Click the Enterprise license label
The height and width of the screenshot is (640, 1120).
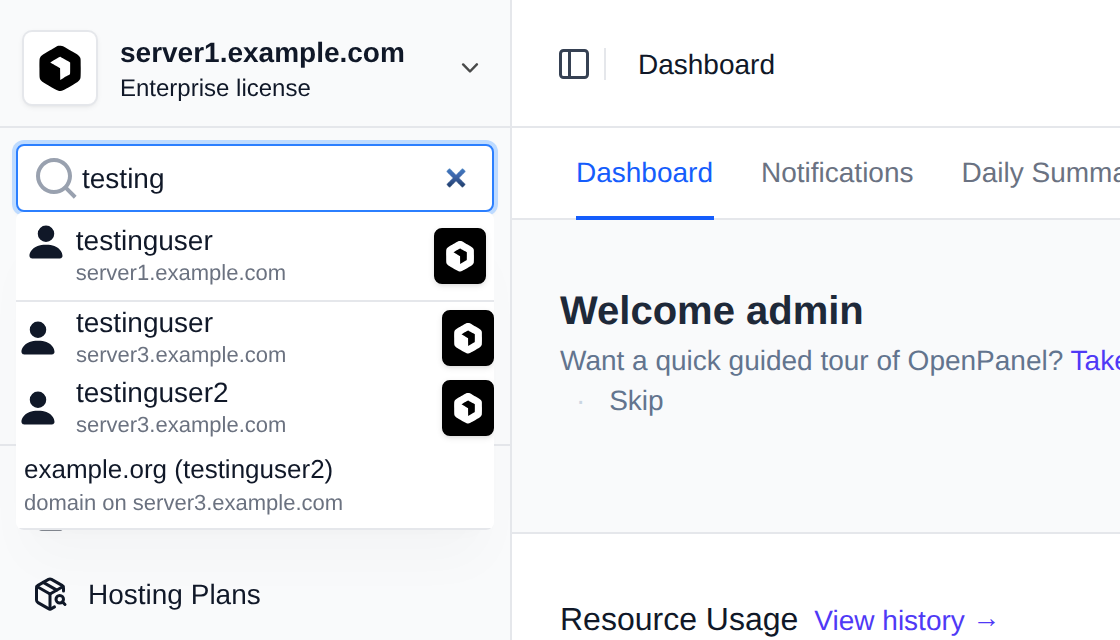point(215,88)
